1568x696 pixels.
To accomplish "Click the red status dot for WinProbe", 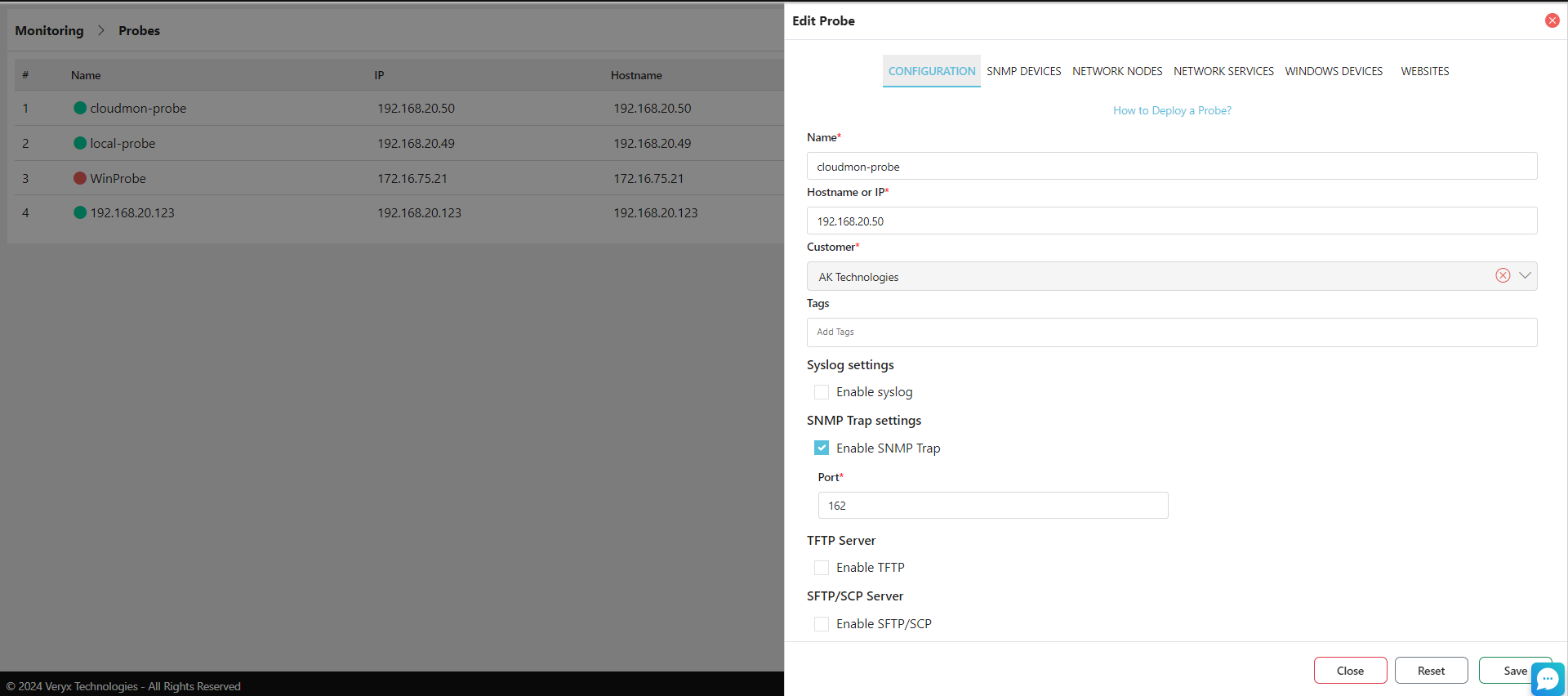I will [x=80, y=178].
